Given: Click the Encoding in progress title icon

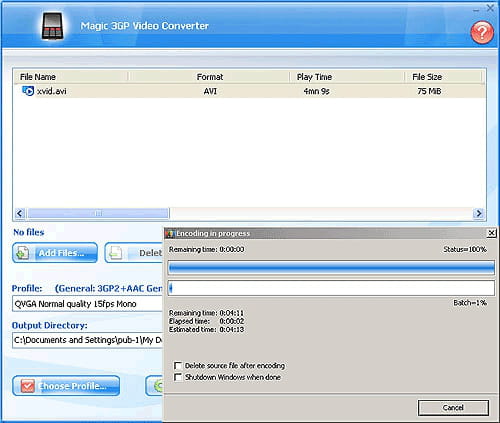Looking at the screenshot, I should point(170,234).
